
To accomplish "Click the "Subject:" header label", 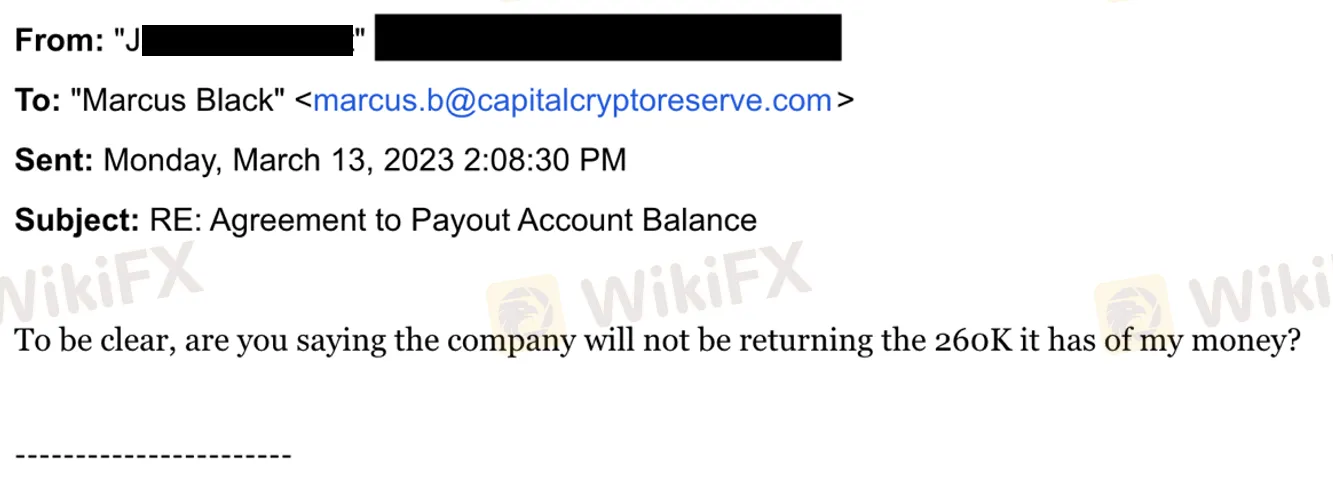I will point(77,219).
